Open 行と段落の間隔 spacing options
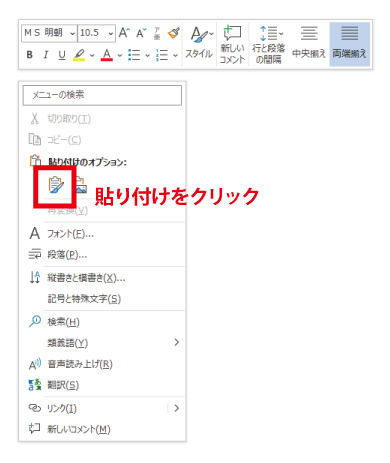The image size is (390, 463). (269, 44)
